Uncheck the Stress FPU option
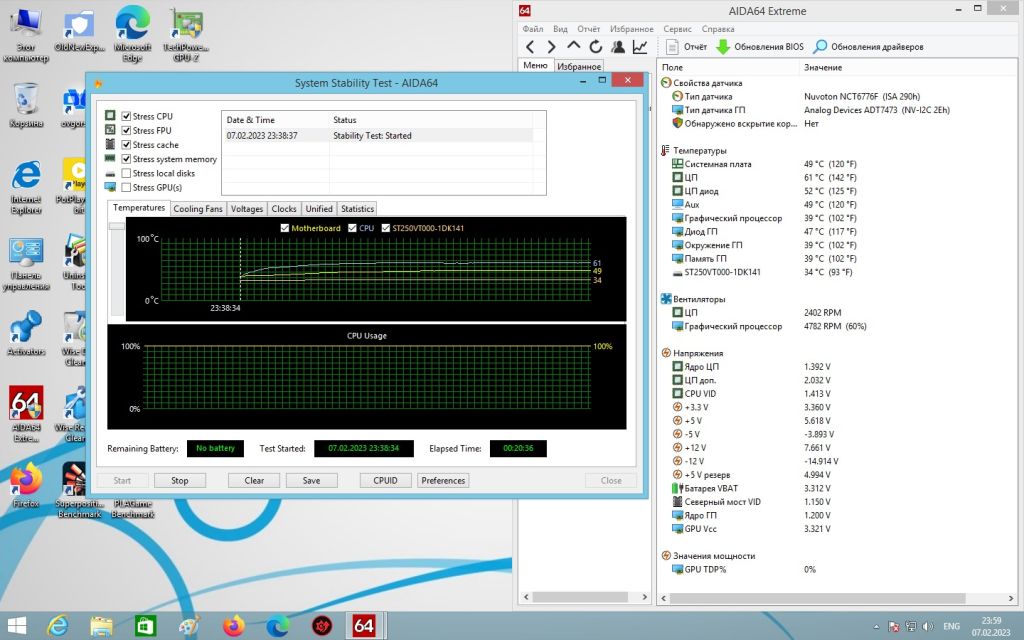Screen dimensions: 1024x640 click(x=126, y=131)
